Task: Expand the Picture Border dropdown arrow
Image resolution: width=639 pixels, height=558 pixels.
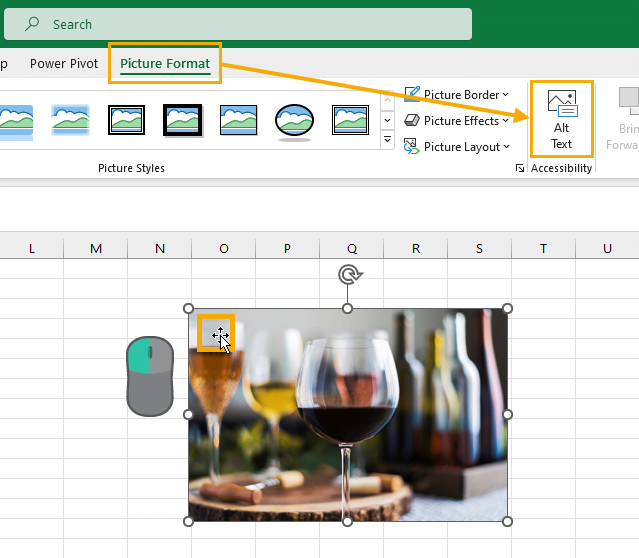Action: [506, 94]
